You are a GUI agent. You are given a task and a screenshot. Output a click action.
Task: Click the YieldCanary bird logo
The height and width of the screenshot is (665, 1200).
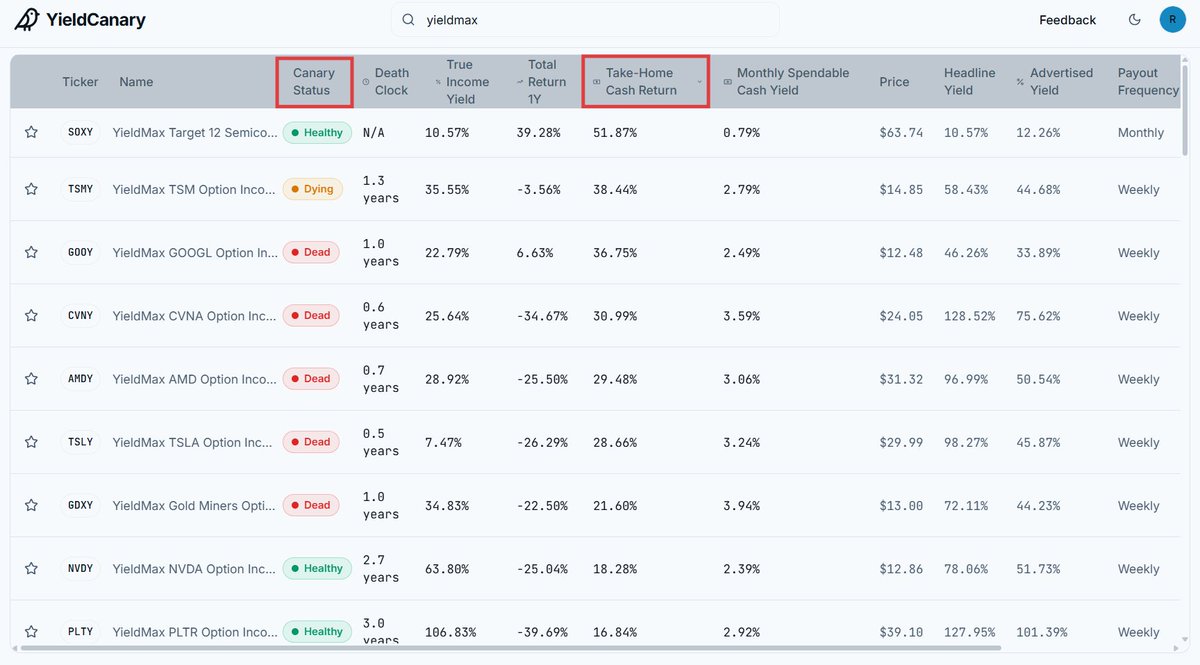(x=28, y=19)
